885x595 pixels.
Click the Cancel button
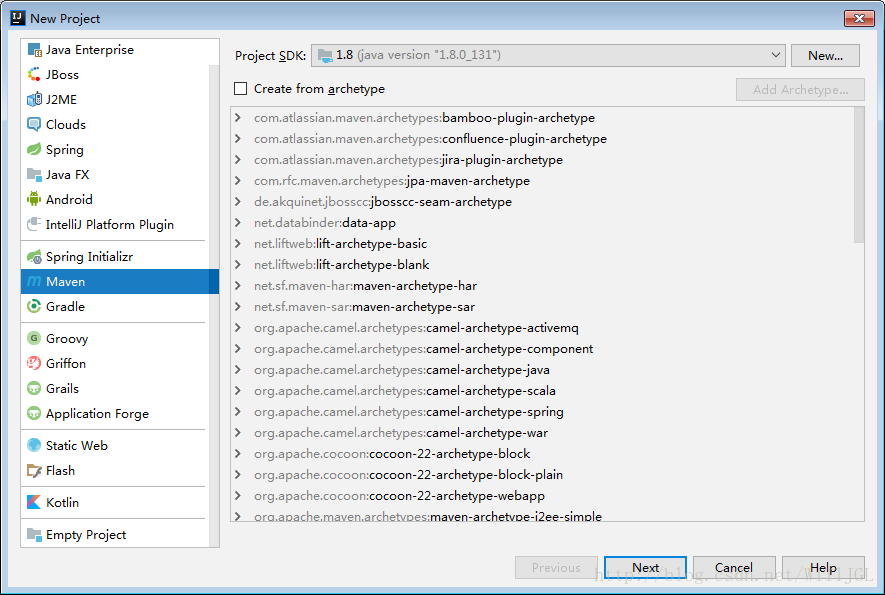(x=734, y=568)
